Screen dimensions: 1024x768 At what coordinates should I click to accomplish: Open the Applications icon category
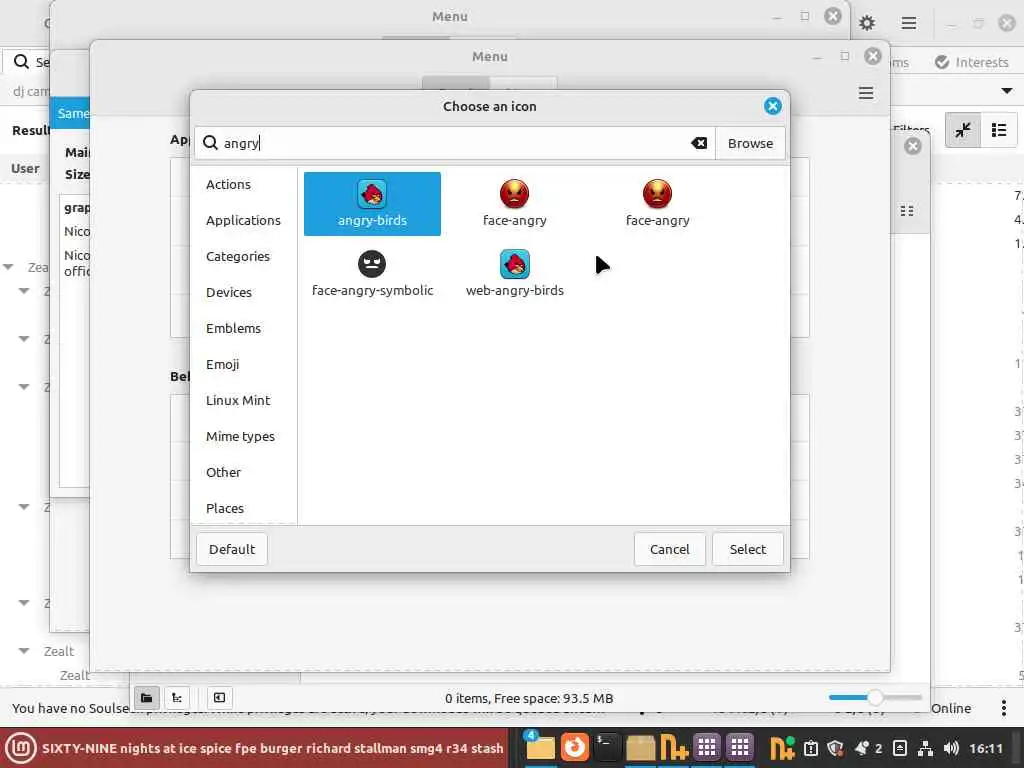coord(243,220)
